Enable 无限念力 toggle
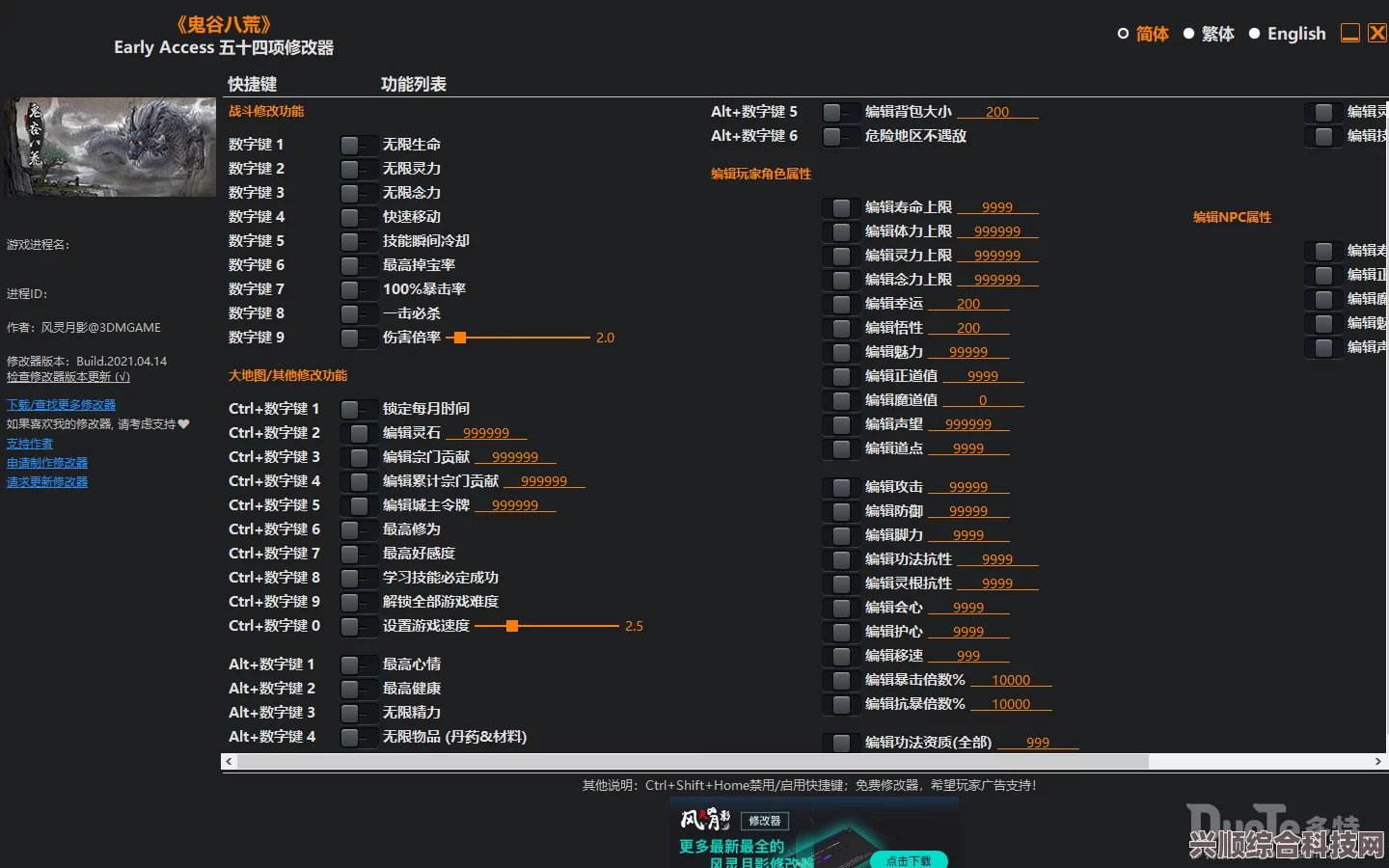Screen dimensions: 1389x868 point(358,193)
